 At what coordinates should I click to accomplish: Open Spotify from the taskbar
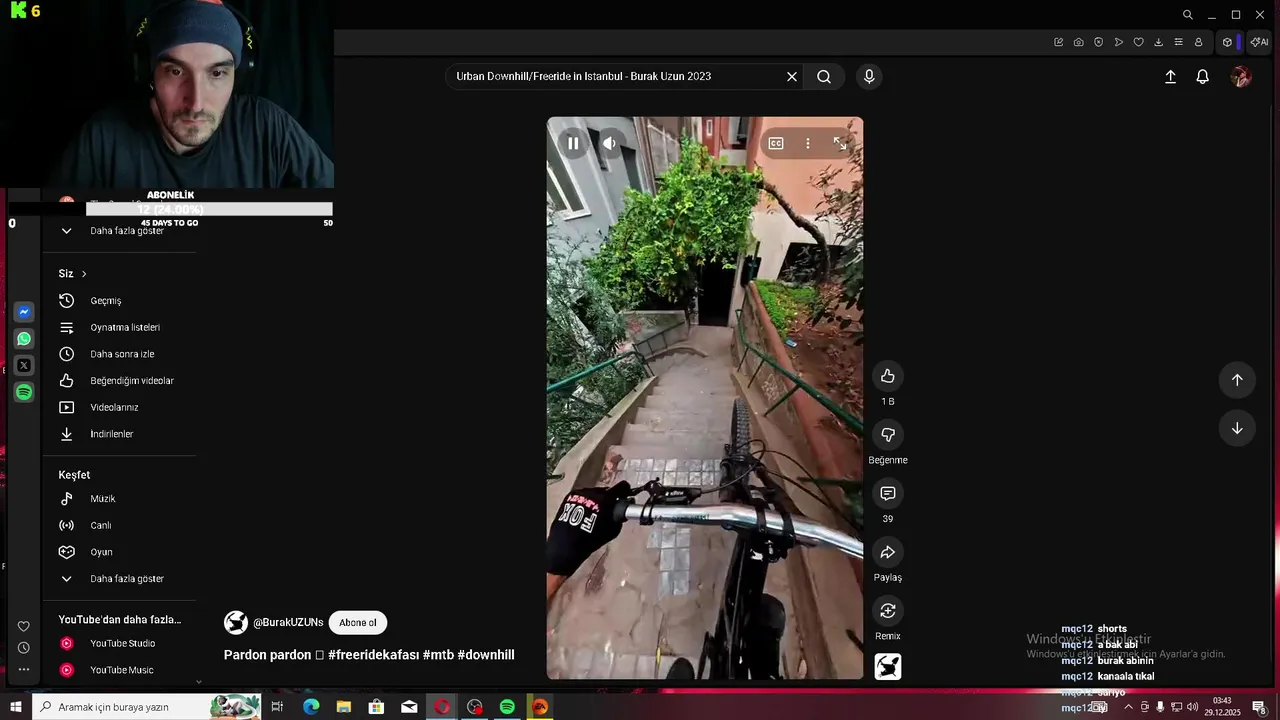[x=507, y=707]
